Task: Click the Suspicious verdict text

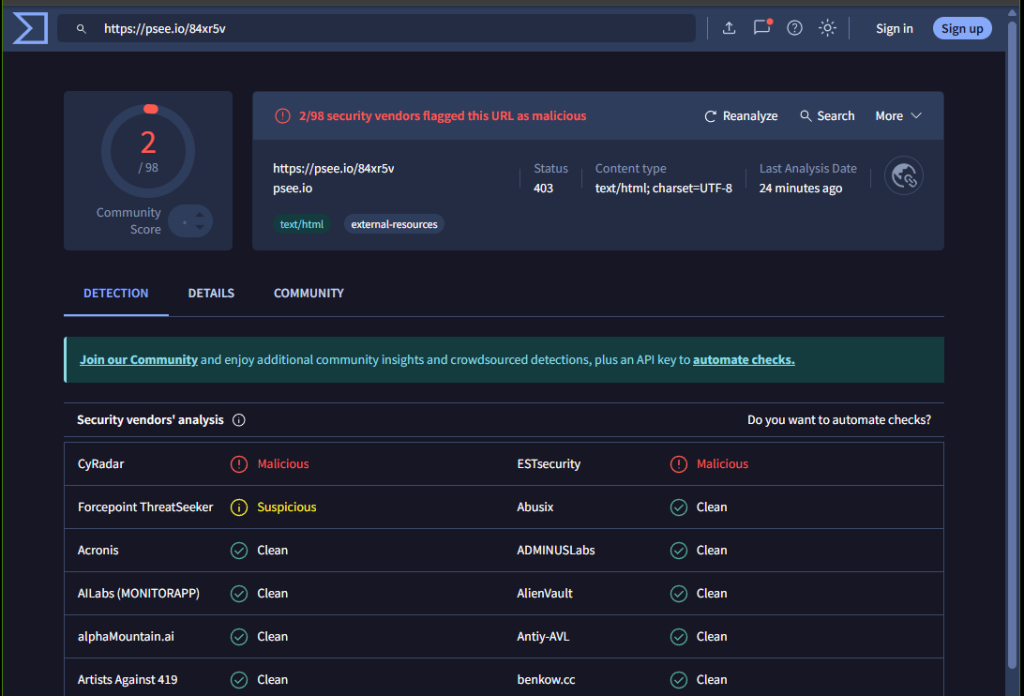Action: coord(287,507)
